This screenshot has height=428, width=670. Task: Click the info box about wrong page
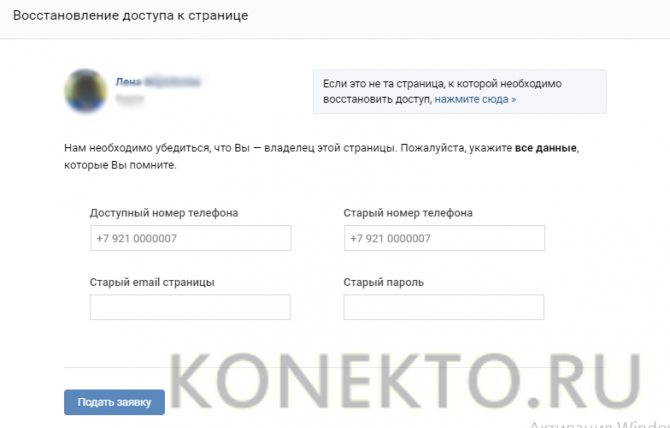click(460, 91)
